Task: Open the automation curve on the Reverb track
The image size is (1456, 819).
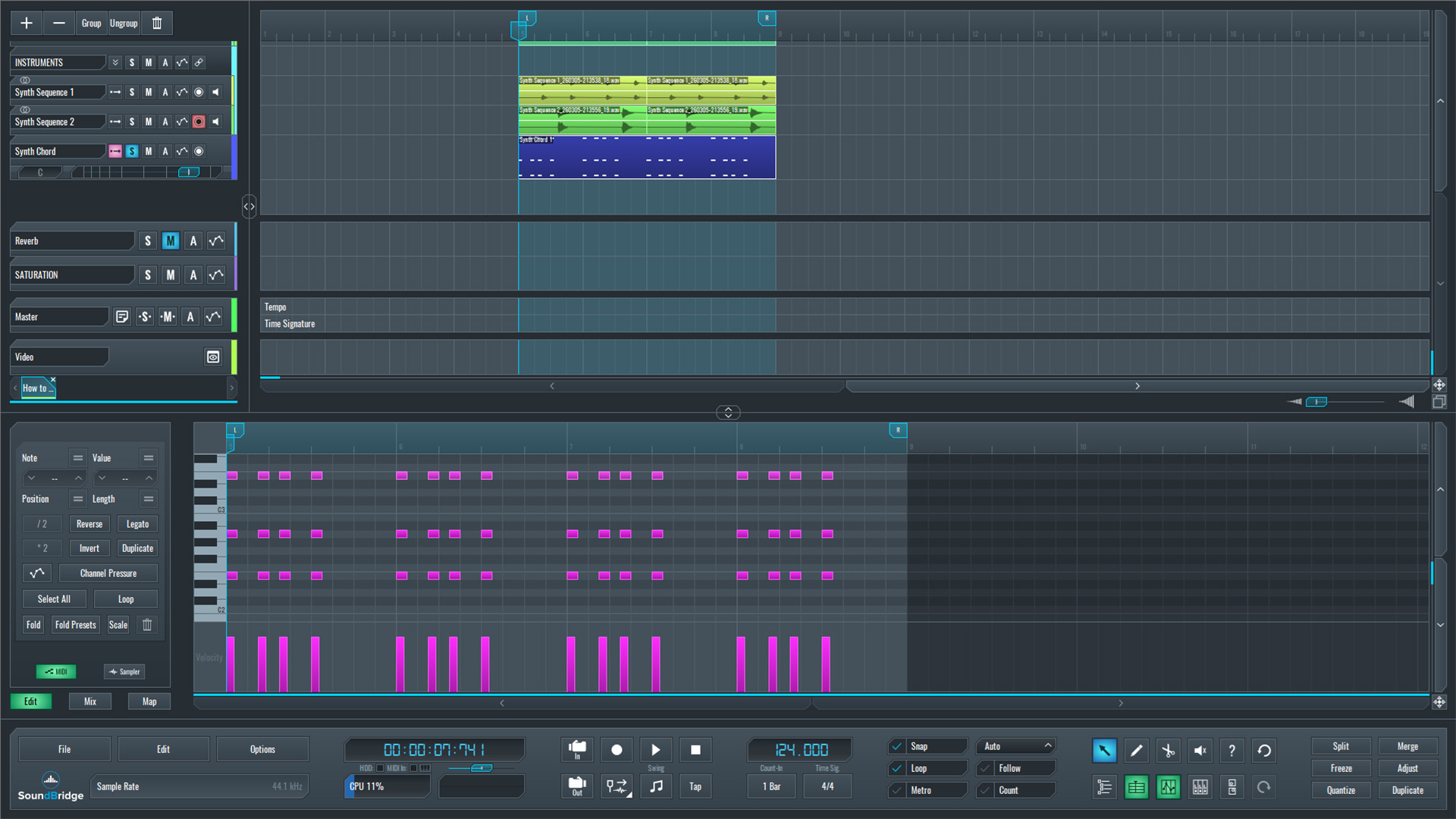Action: (216, 241)
